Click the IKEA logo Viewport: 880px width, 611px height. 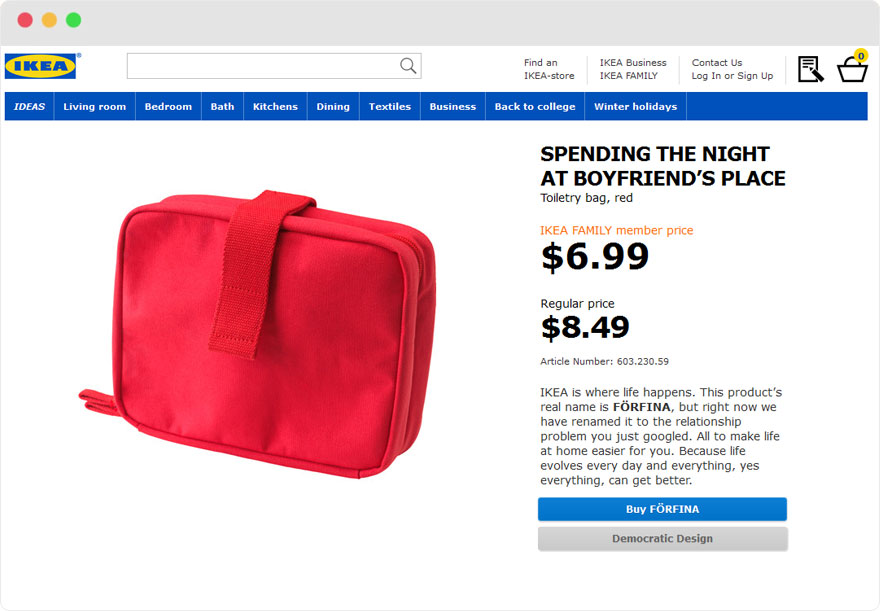40,66
